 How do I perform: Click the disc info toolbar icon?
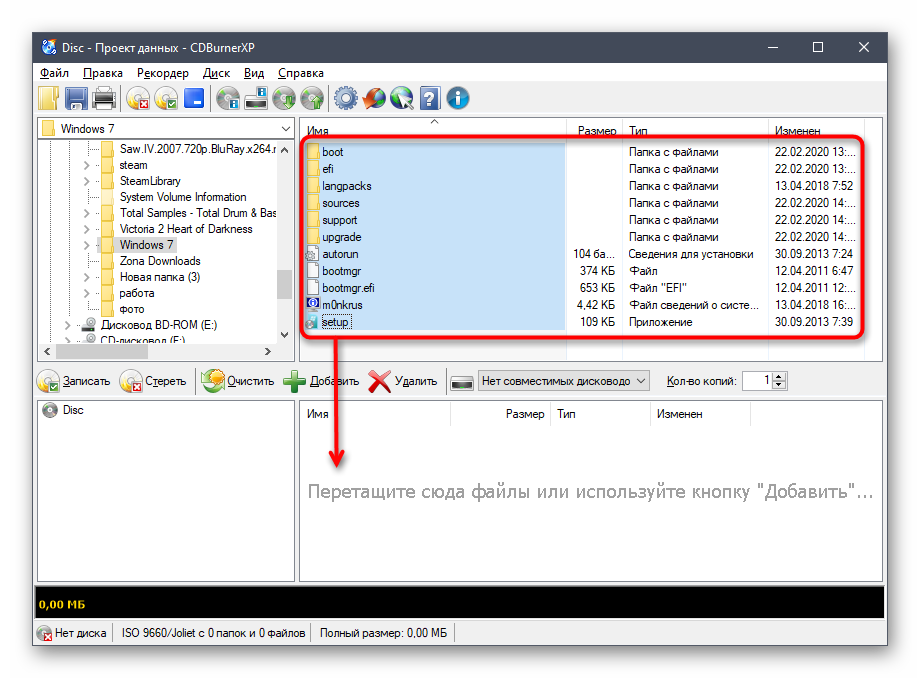pyautogui.click(x=229, y=98)
